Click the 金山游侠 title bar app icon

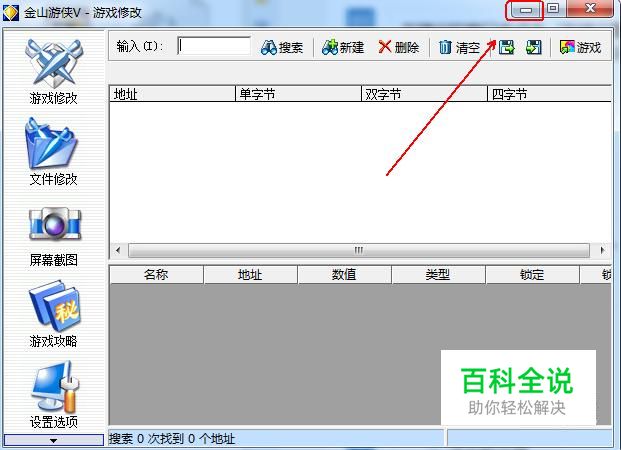11,13
